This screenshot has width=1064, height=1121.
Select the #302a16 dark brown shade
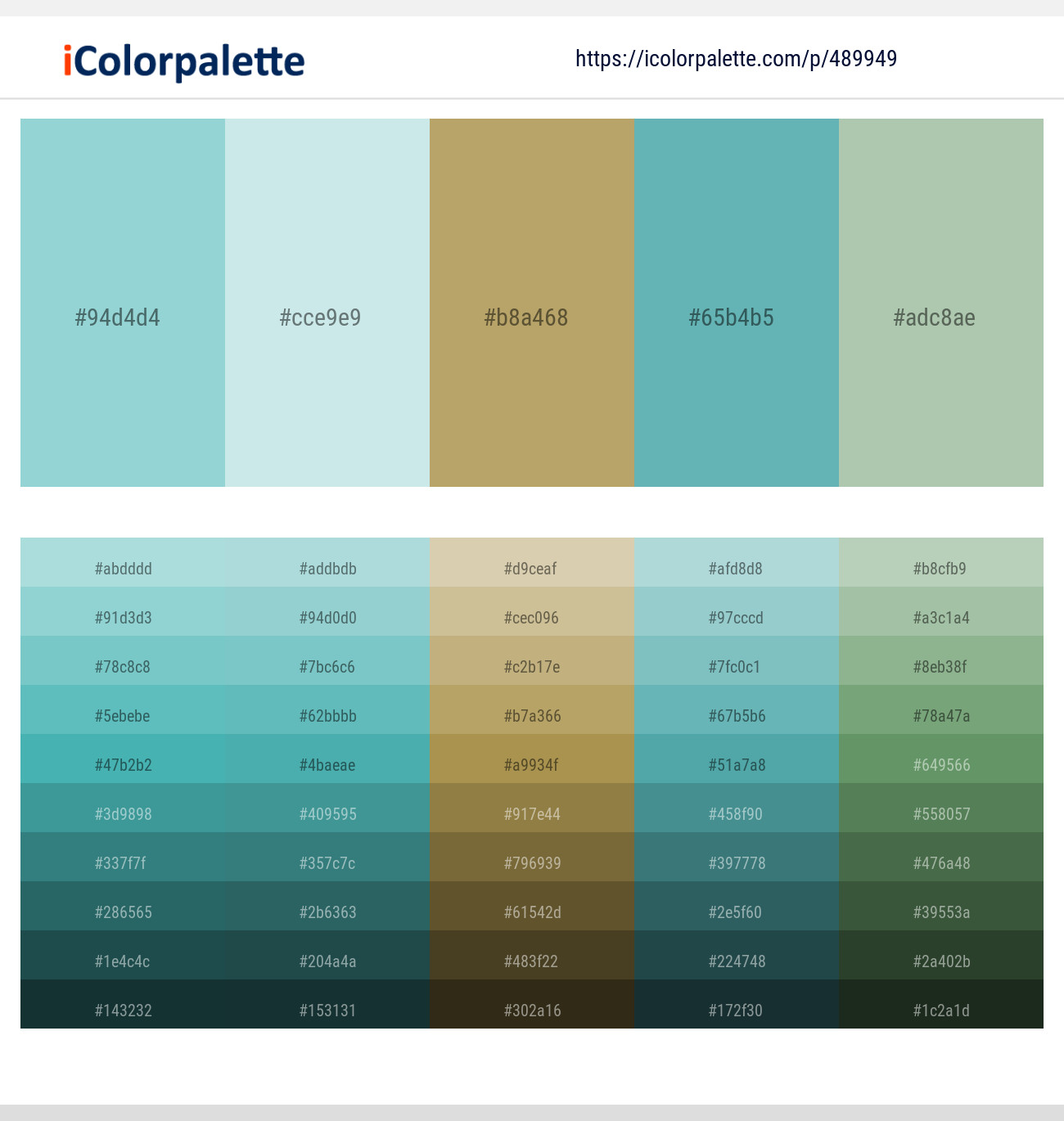532,1005
